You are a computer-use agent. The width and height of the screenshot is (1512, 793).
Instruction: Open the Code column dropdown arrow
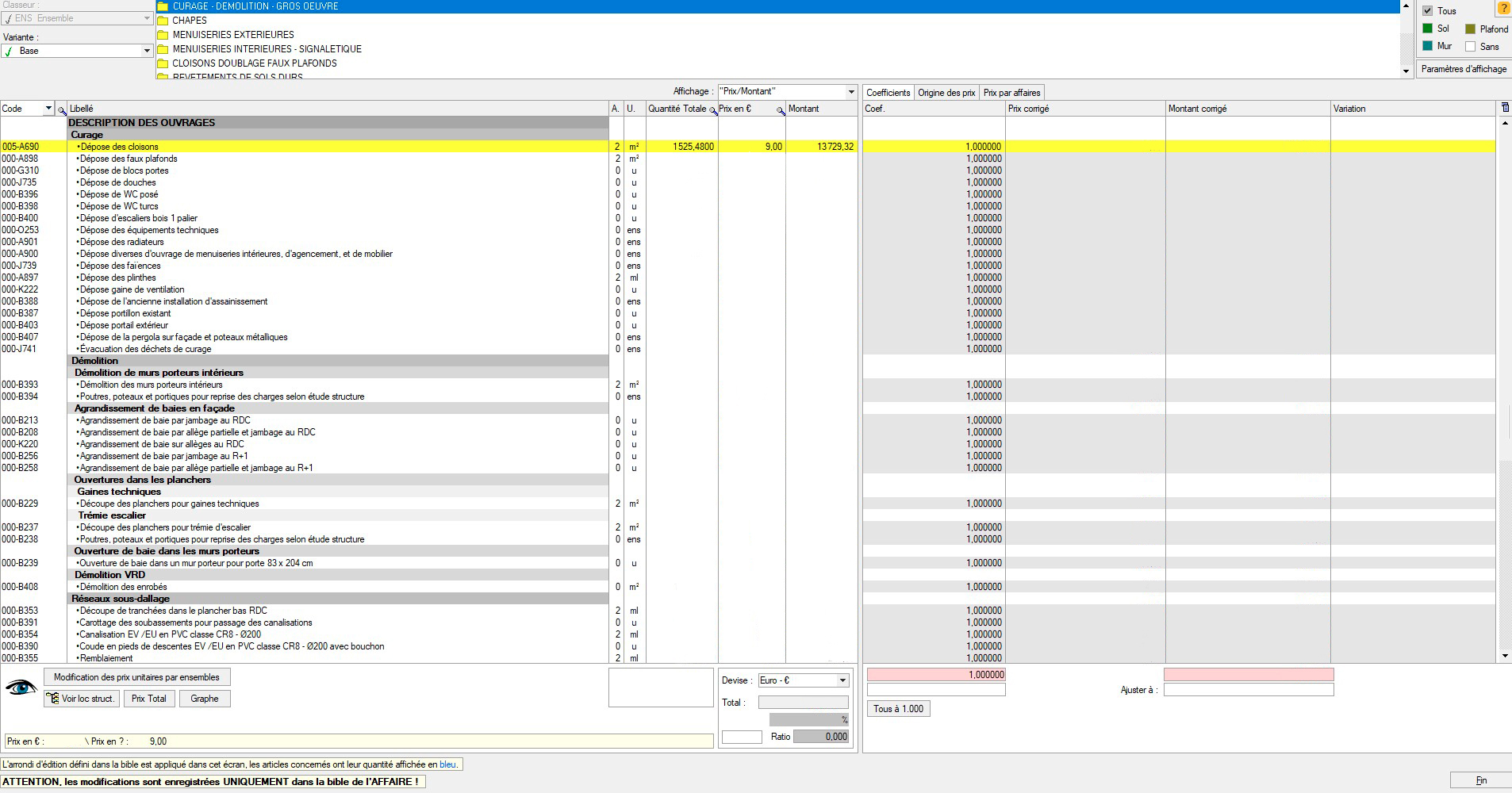[48, 109]
